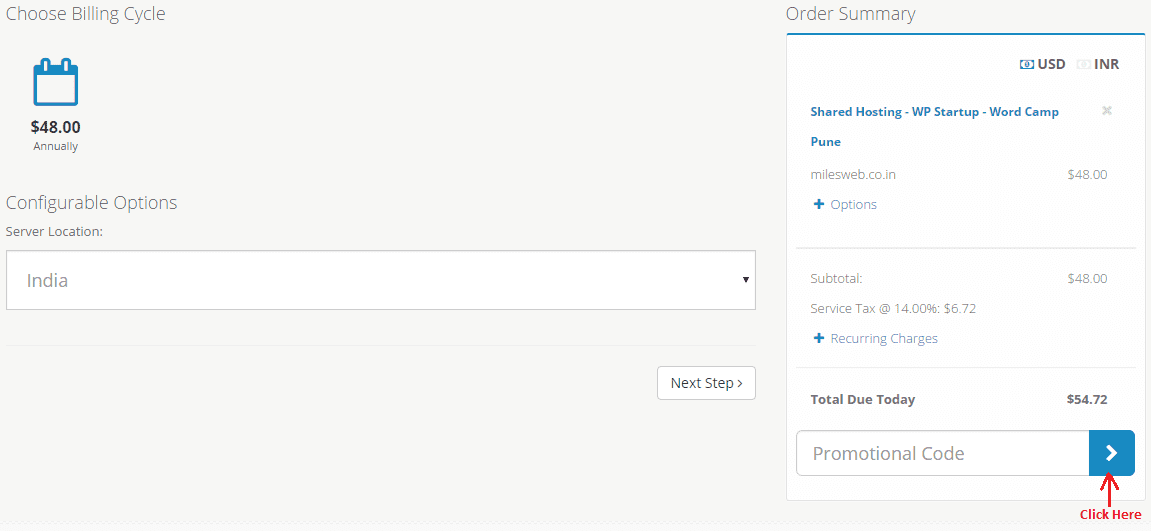Click the $54.72 Total Due amount
The image size is (1151, 531).
tap(1087, 400)
